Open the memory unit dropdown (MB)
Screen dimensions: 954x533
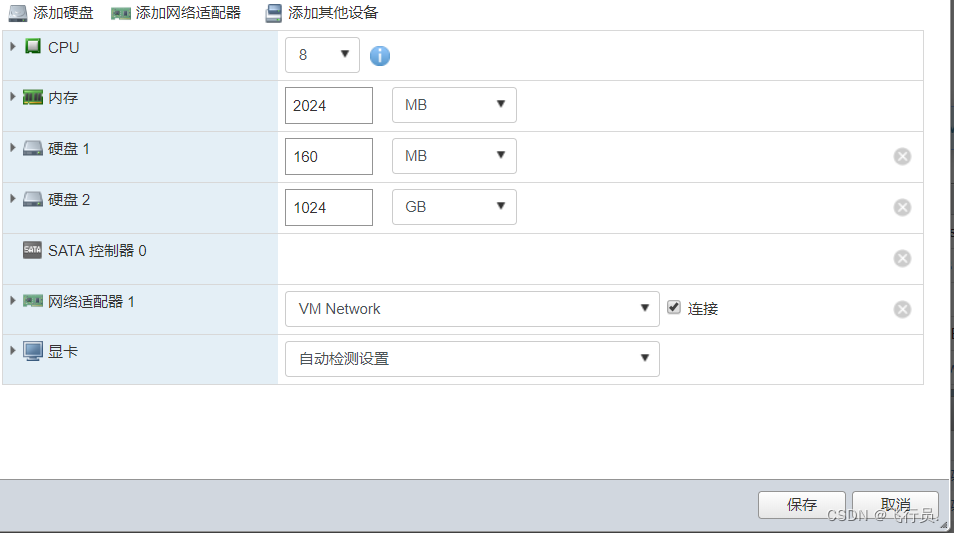coord(454,105)
